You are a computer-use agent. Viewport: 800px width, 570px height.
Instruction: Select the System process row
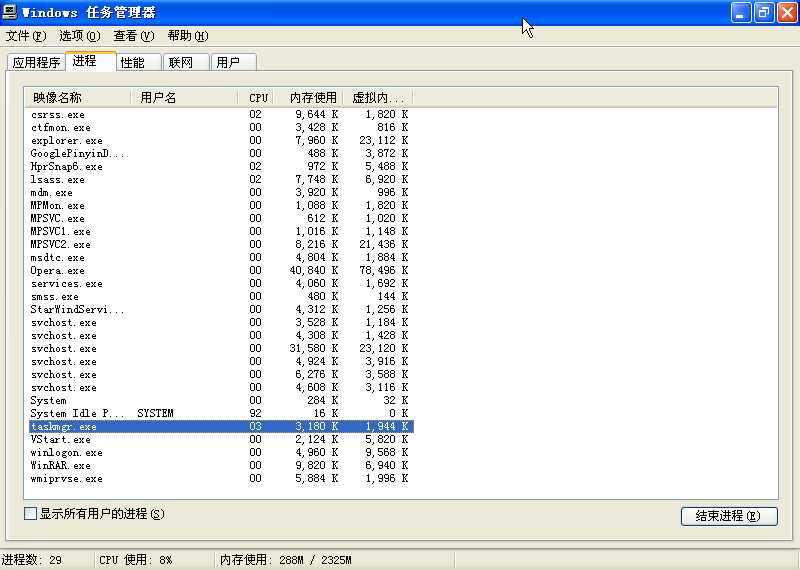[221, 401]
